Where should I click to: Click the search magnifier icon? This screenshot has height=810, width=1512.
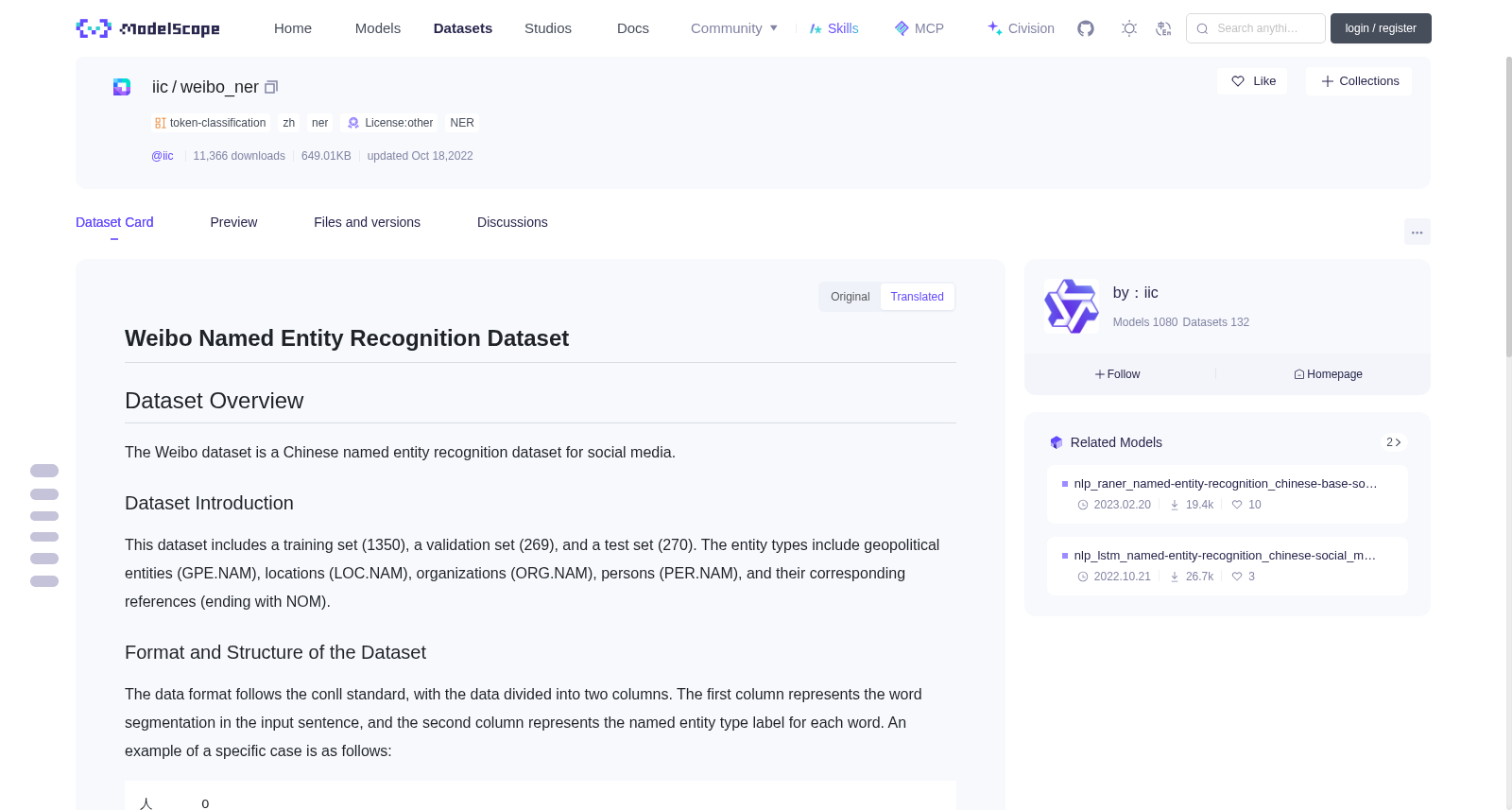click(1202, 28)
